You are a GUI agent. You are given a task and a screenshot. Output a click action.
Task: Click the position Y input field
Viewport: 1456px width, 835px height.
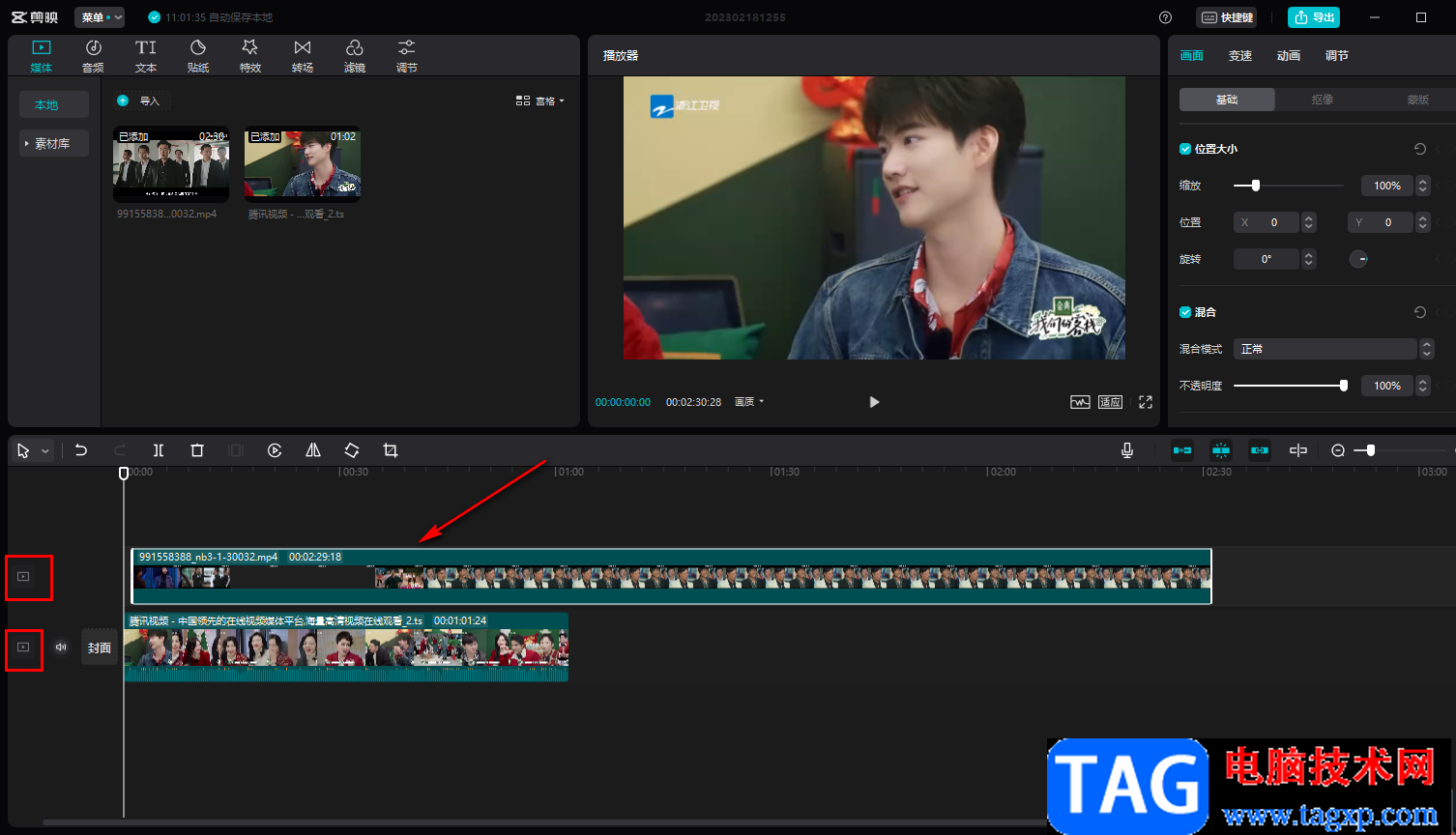1381,222
